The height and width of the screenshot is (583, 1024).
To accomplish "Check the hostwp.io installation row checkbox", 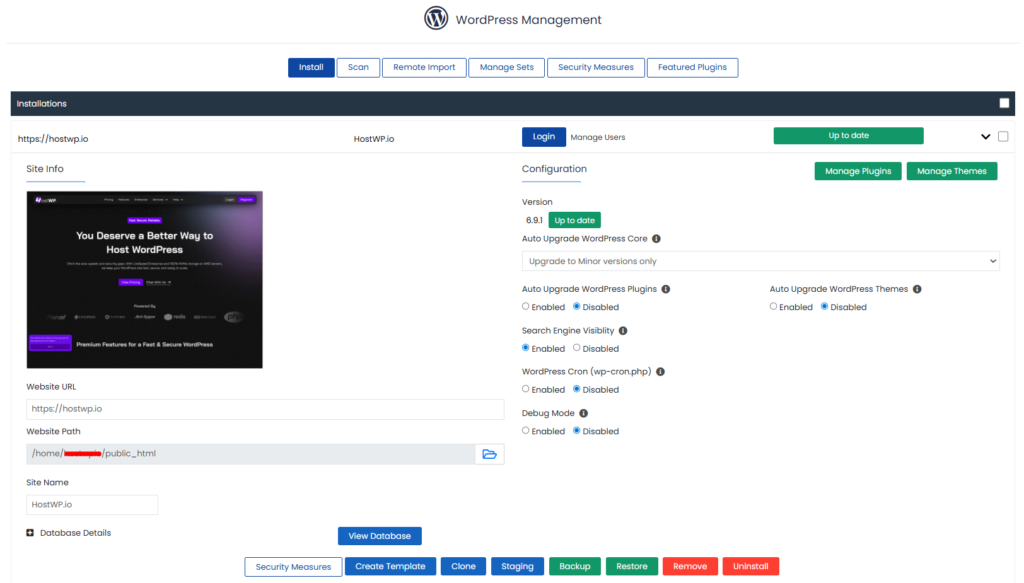I will pyautogui.click(x=1003, y=136).
